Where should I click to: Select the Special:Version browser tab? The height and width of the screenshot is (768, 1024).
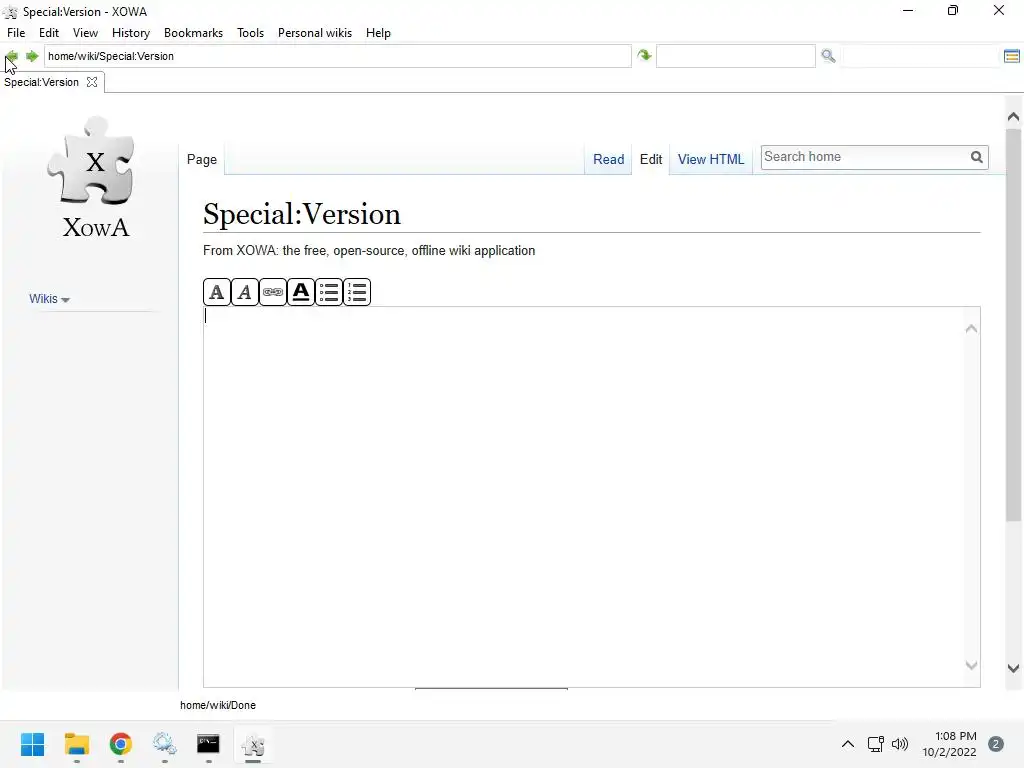[x=42, y=82]
